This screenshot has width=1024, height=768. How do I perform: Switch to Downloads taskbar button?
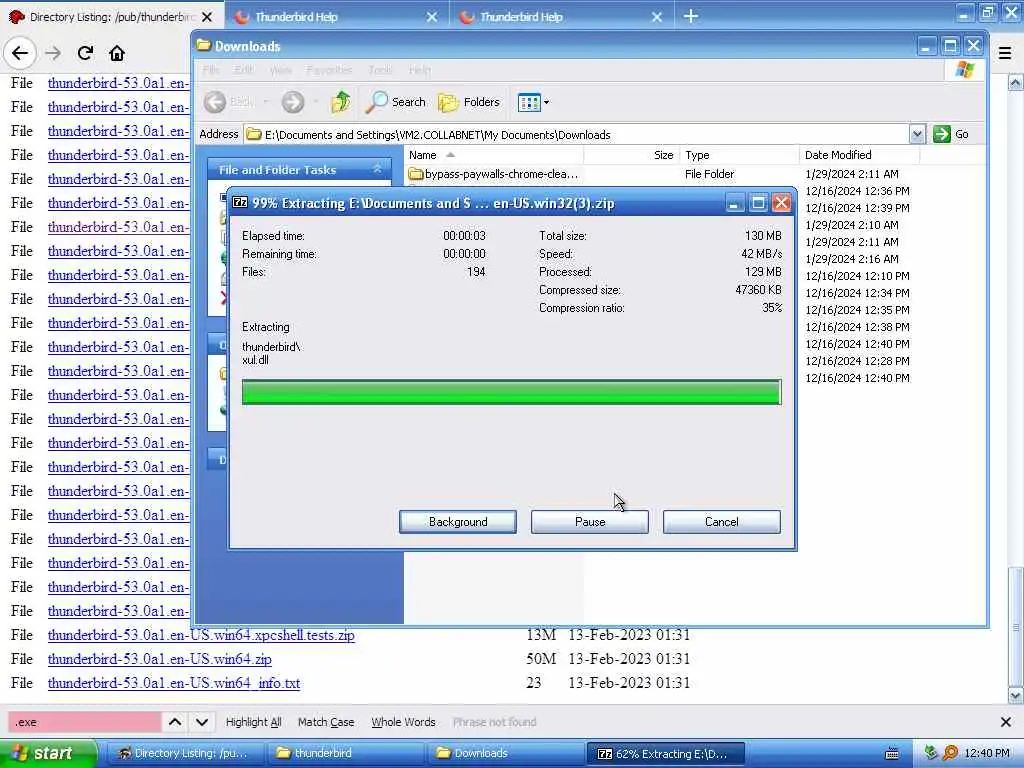pos(505,753)
